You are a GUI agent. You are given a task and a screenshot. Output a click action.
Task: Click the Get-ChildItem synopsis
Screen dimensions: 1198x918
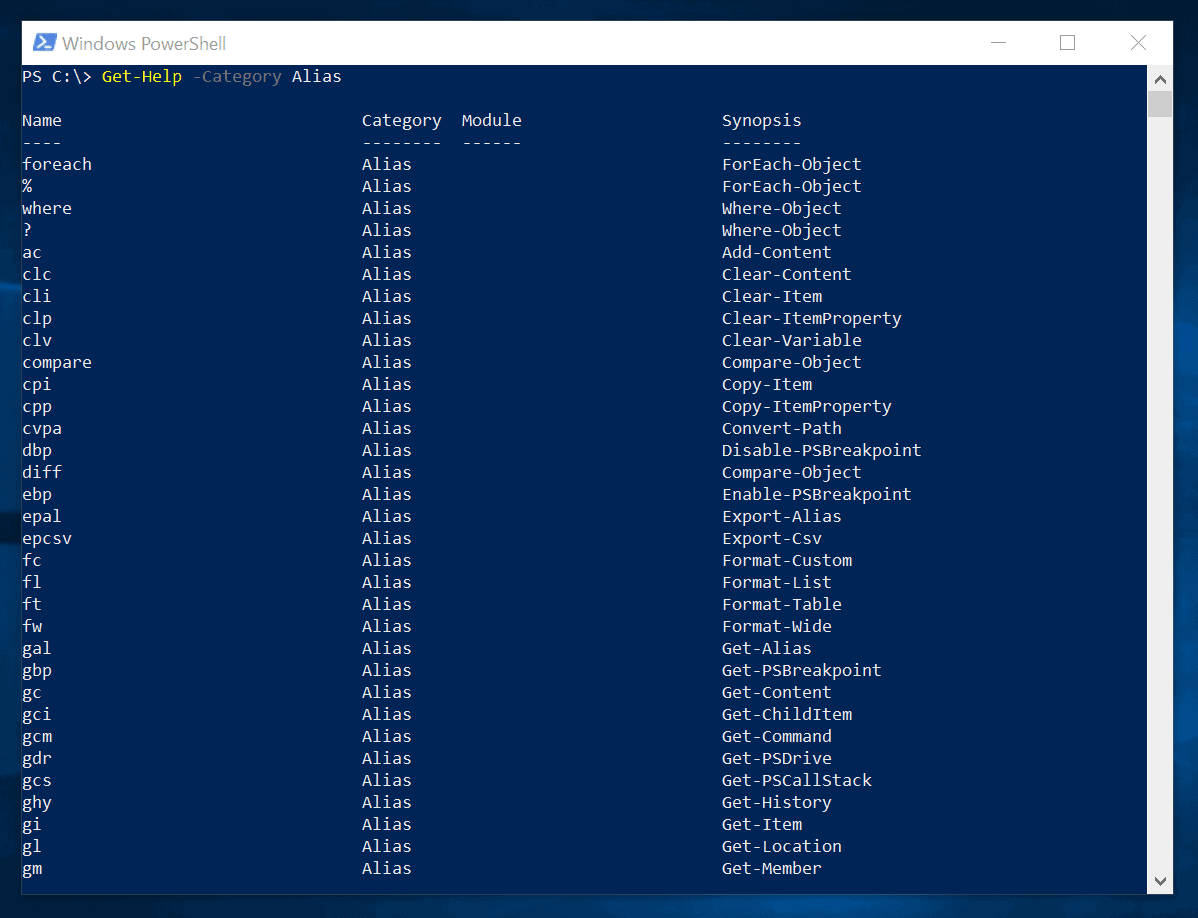coord(787,714)
